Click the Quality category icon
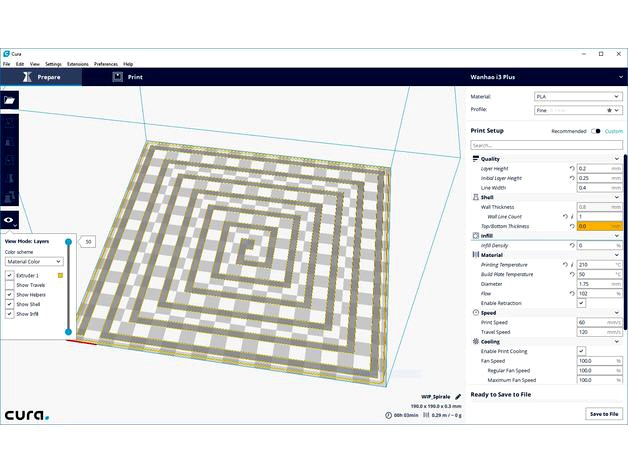The image size is (628, 472). coord(476,159)
